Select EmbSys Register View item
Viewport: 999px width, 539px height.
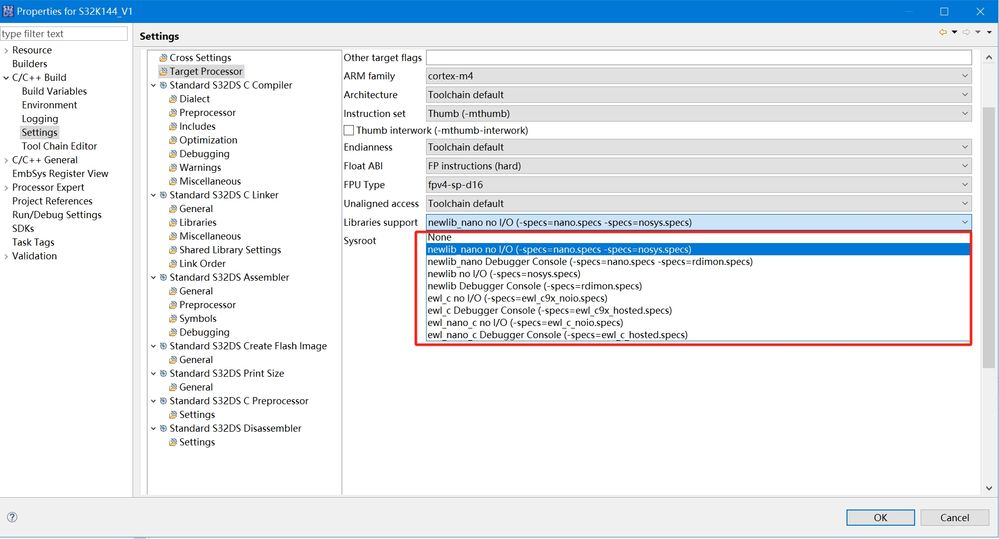pos(60,173)
